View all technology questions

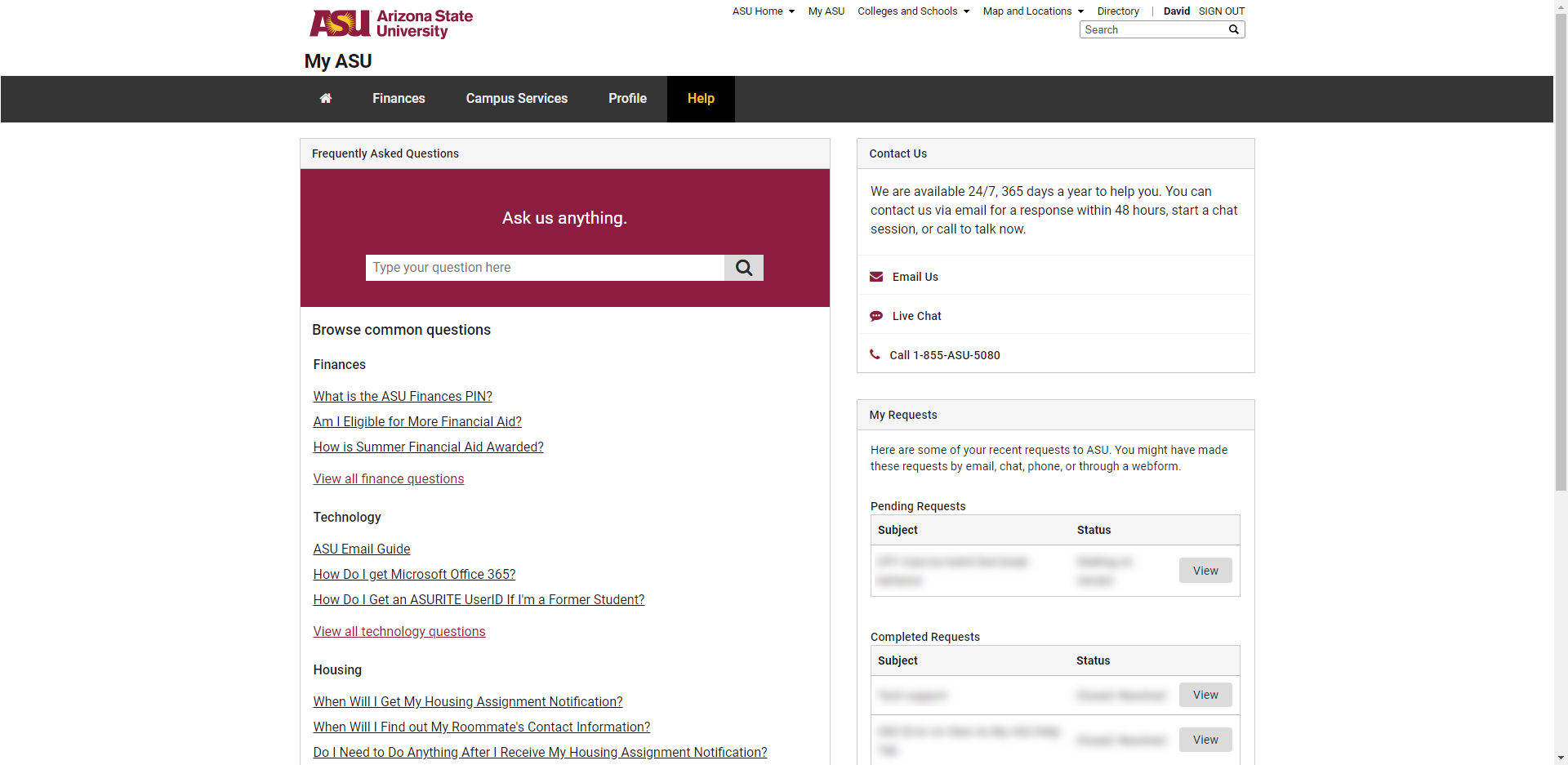(399, 632)
